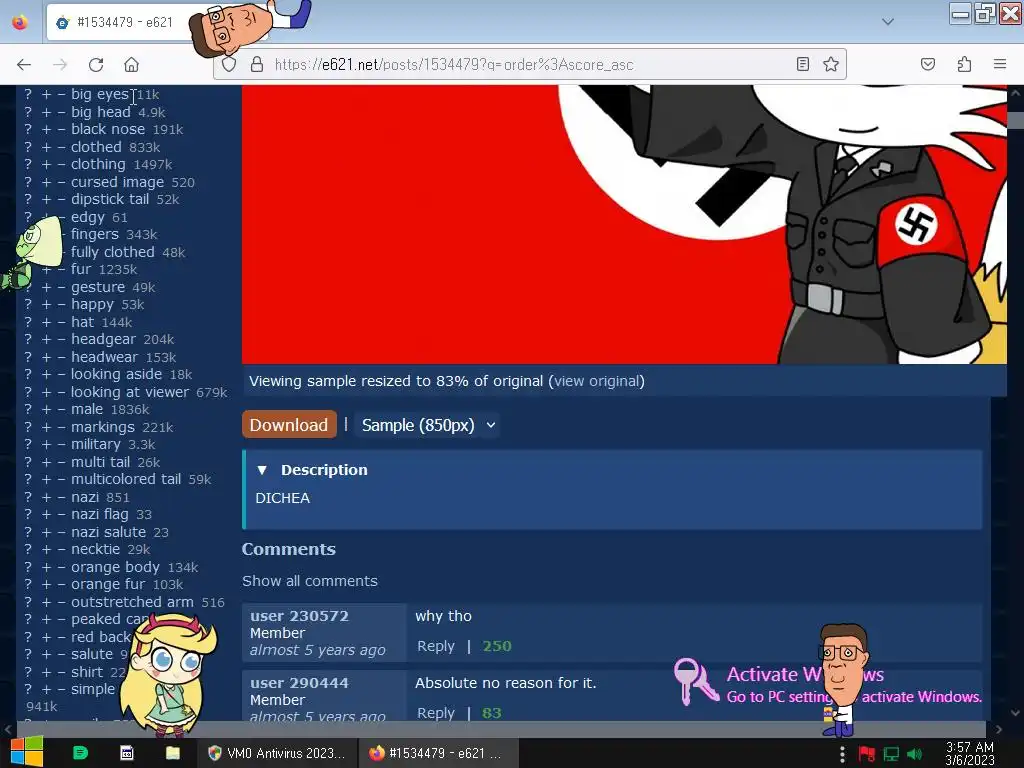Click the page vertical scrollbar thumb
Screen dimensions: 1024x768
[1015, 120]
